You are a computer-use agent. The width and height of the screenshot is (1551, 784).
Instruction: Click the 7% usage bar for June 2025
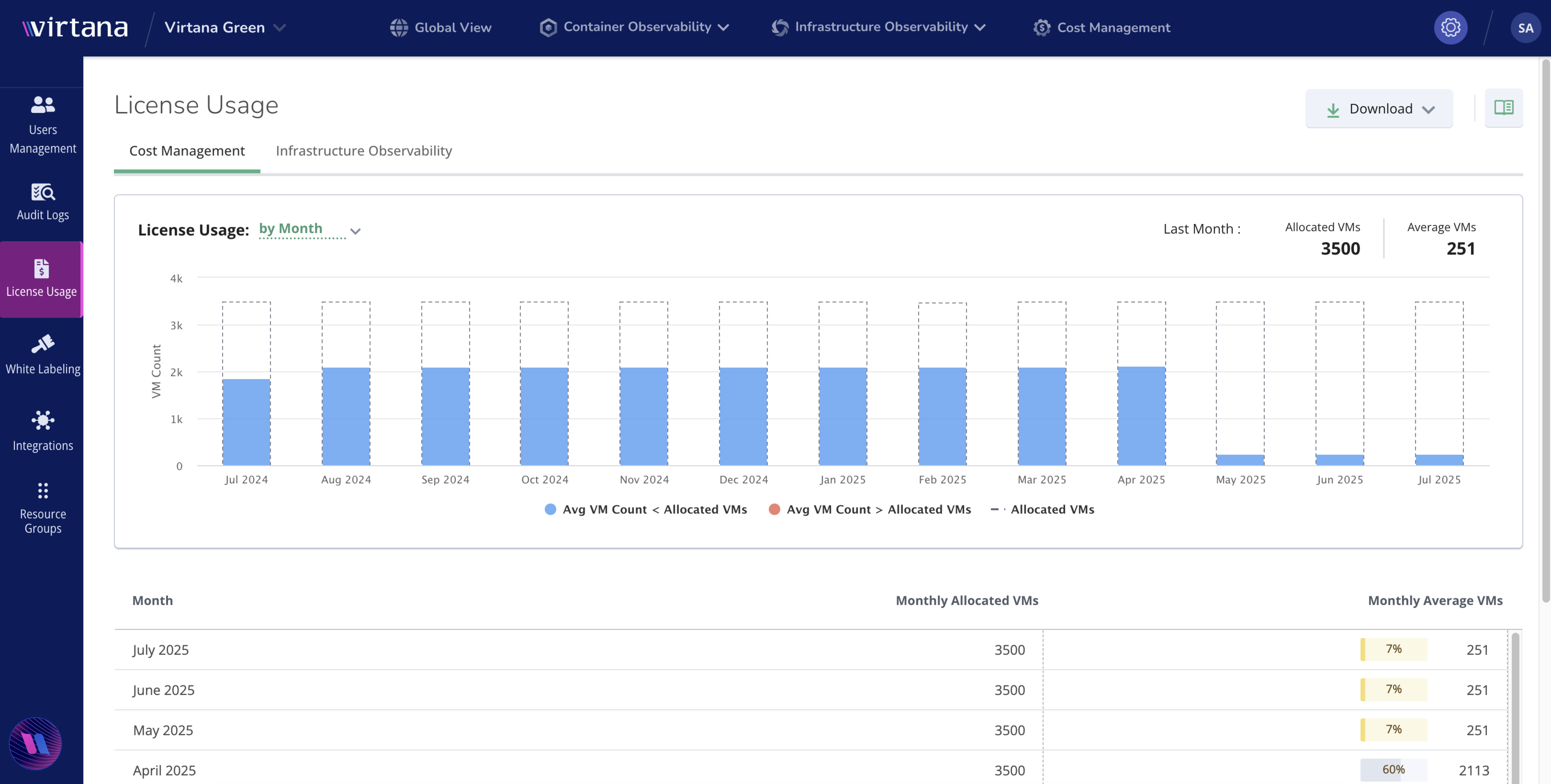(1393, 689)
